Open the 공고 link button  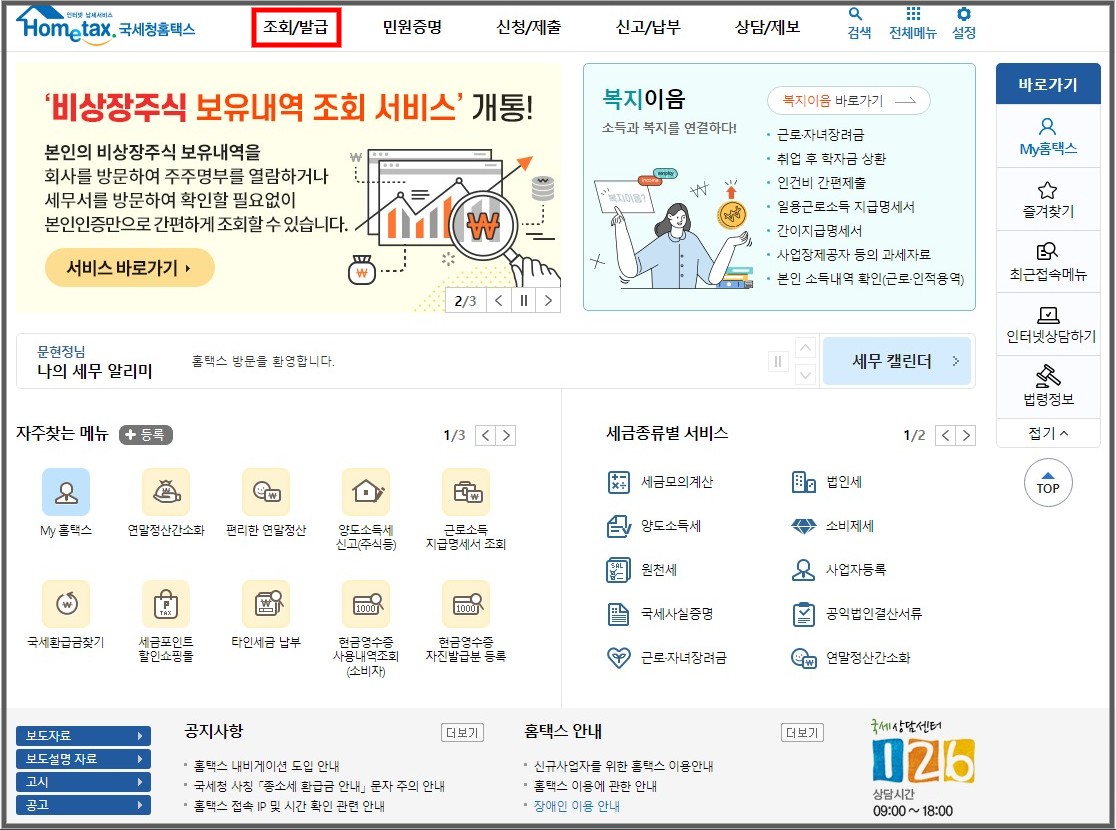coord(83,805)
